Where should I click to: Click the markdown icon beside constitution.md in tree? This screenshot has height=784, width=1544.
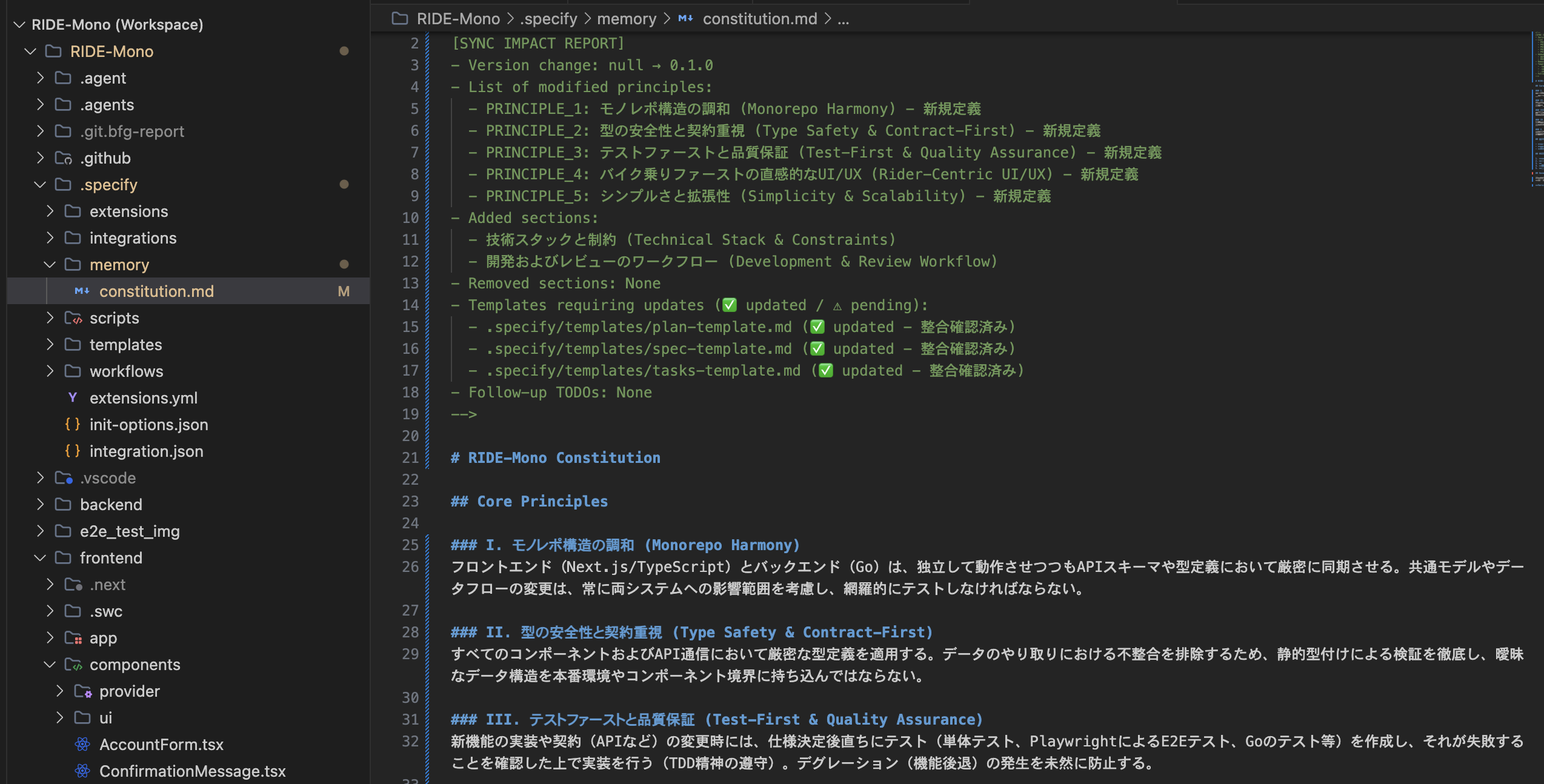point(82,291)
